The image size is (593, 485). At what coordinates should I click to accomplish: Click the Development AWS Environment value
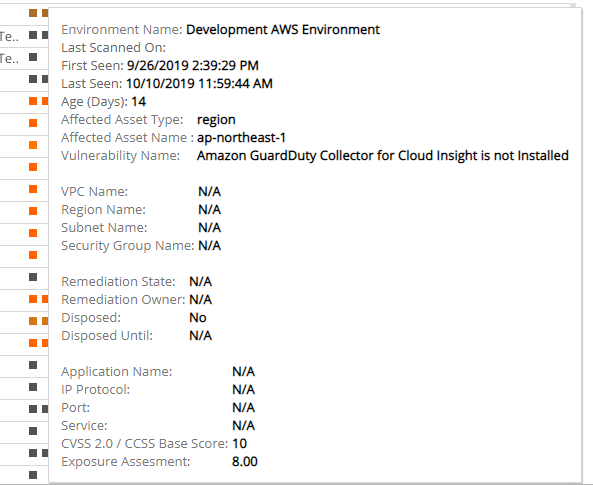(283, 30)
